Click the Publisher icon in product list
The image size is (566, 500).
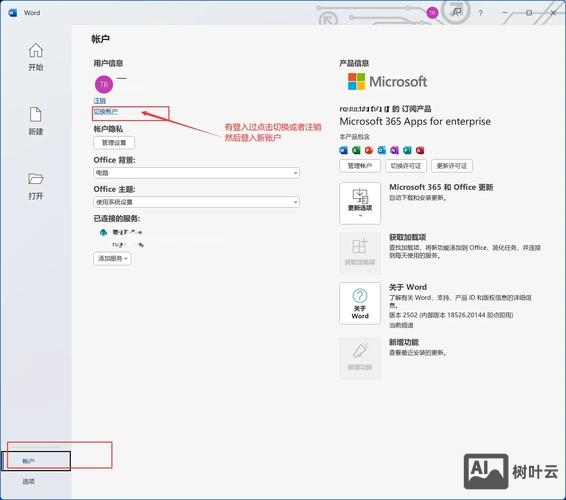[407, 150]
